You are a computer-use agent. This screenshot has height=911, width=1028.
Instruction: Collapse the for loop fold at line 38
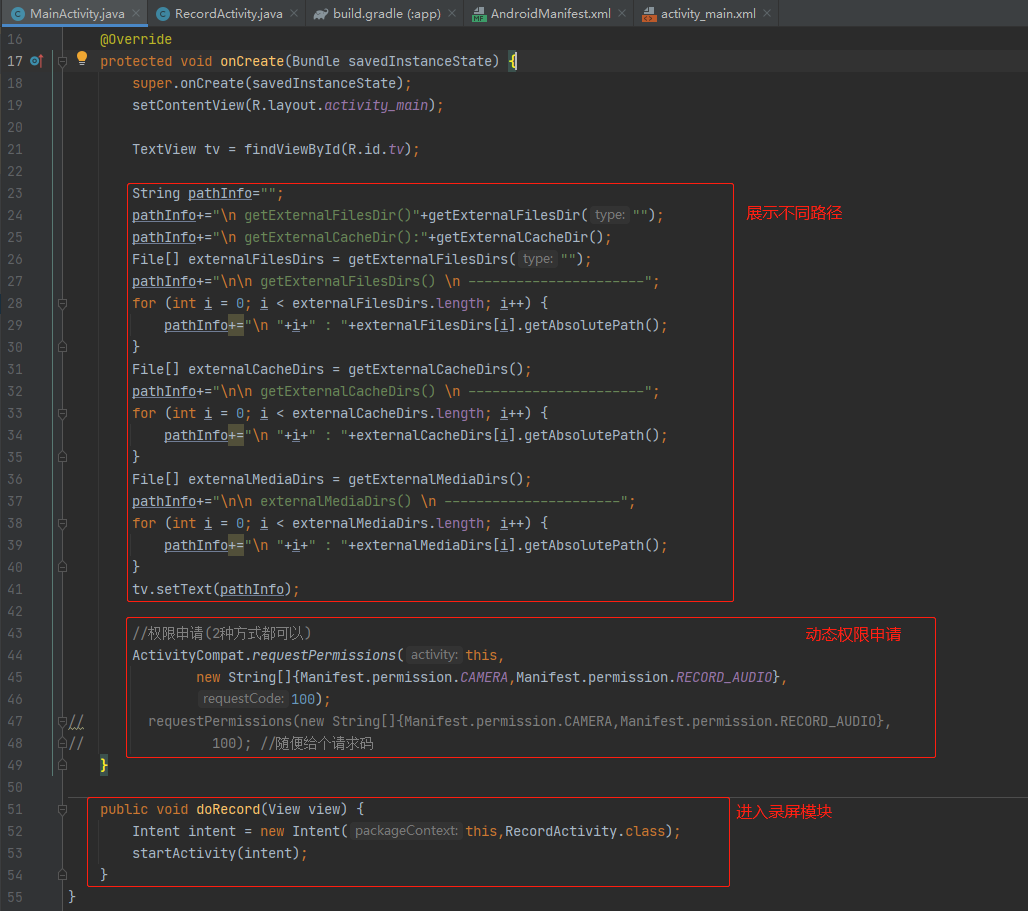(x=62, y=524)
